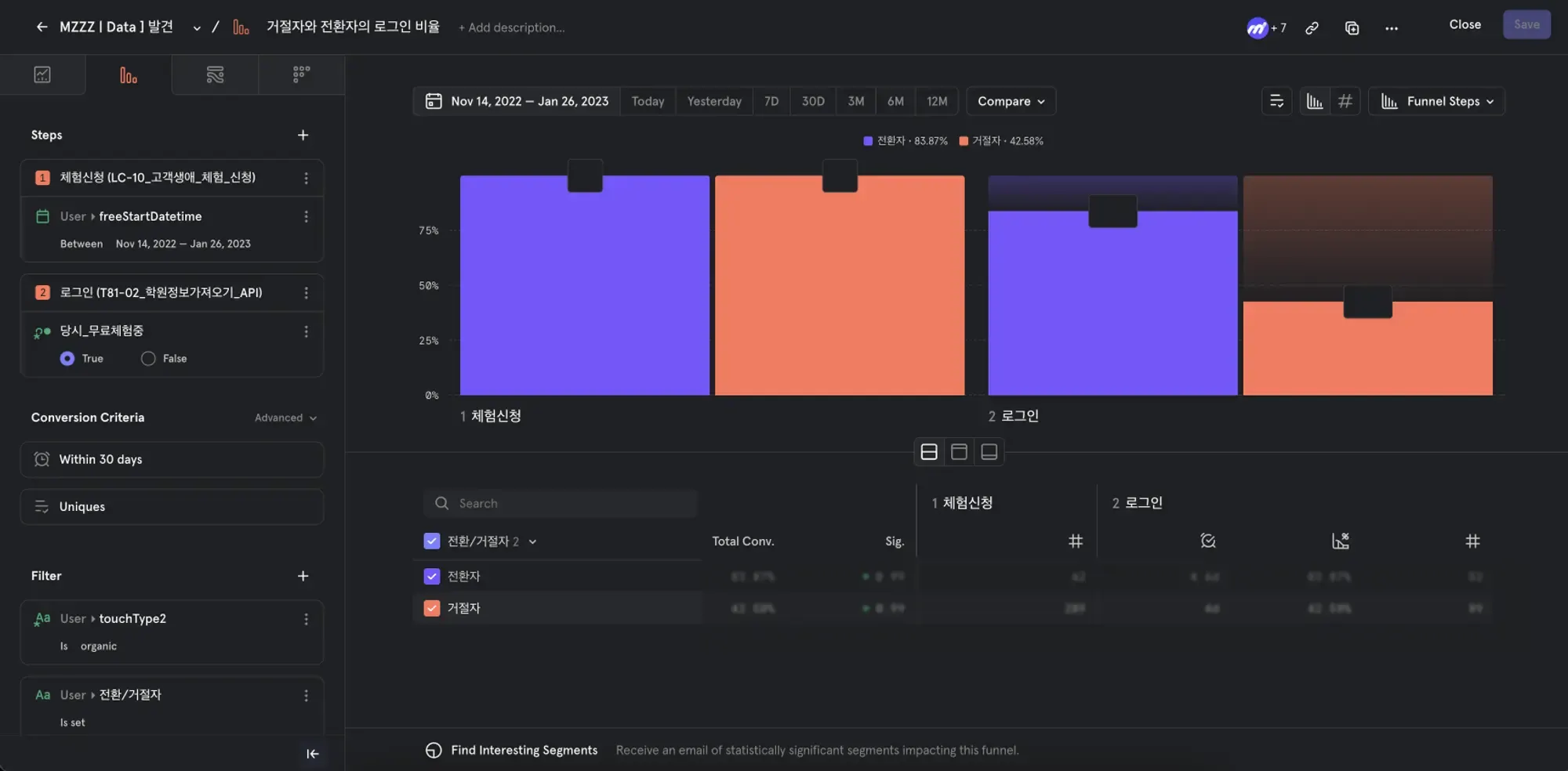
Task: Open options for step 2 로그인
Action: (306, 293)
